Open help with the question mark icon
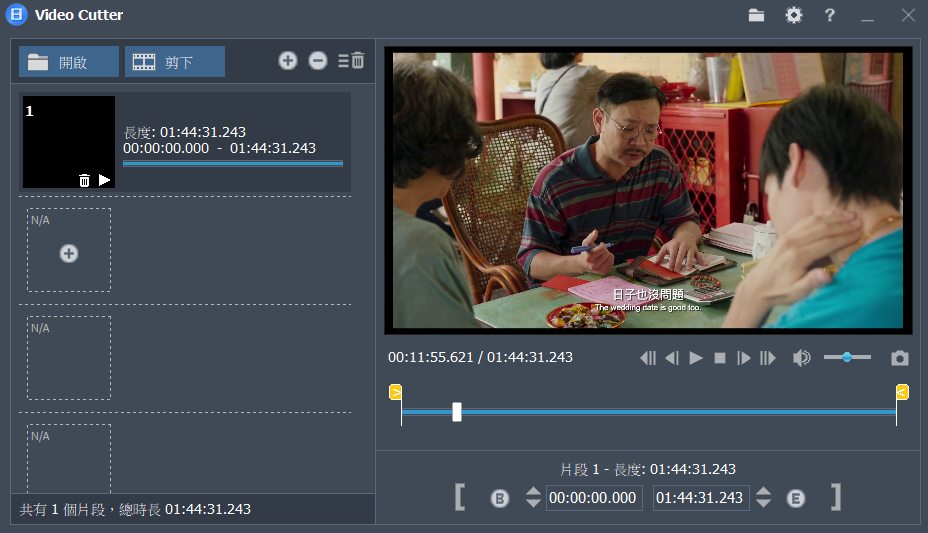Image resolution: width=928 pixels, height=533 pixels. tap(830, 15)
